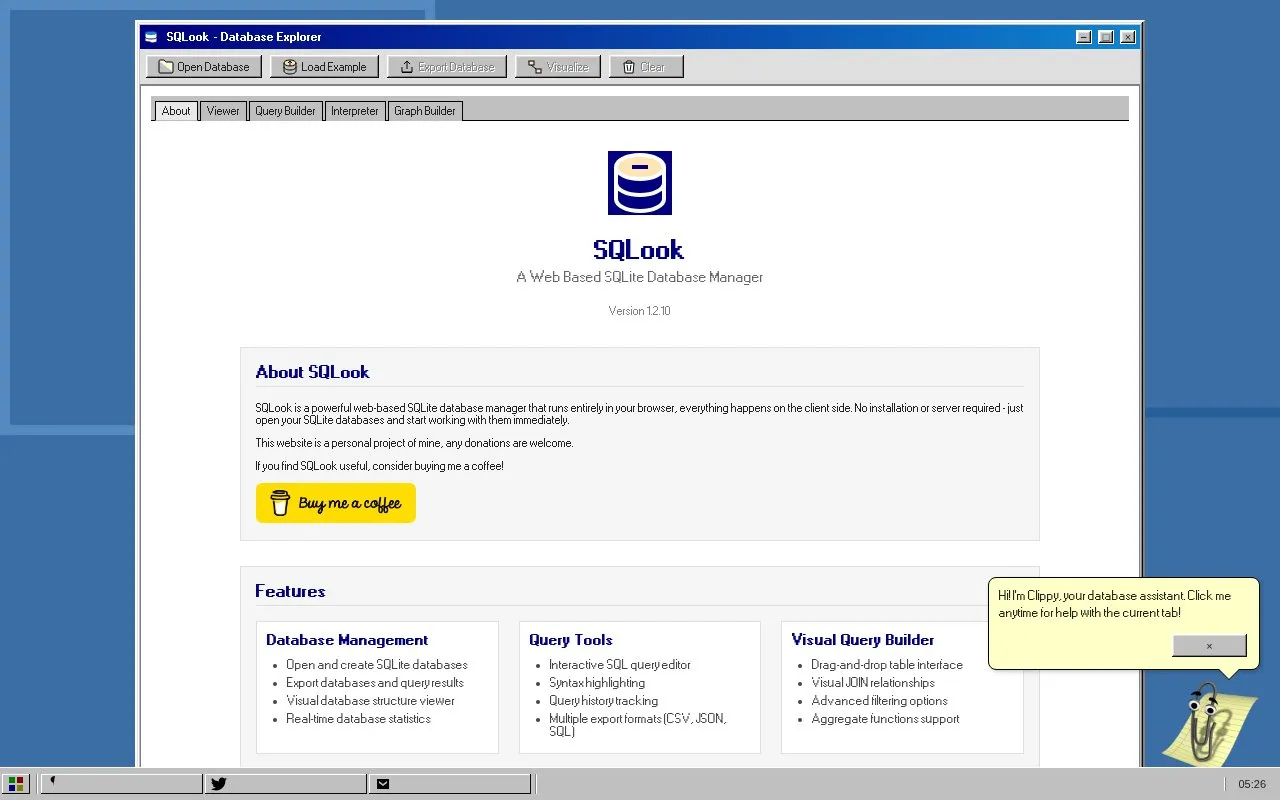Viewport: 1280px width, 800px height.
Task: Click 'Open and create SQLite databases' item
Action: (377, 665)
